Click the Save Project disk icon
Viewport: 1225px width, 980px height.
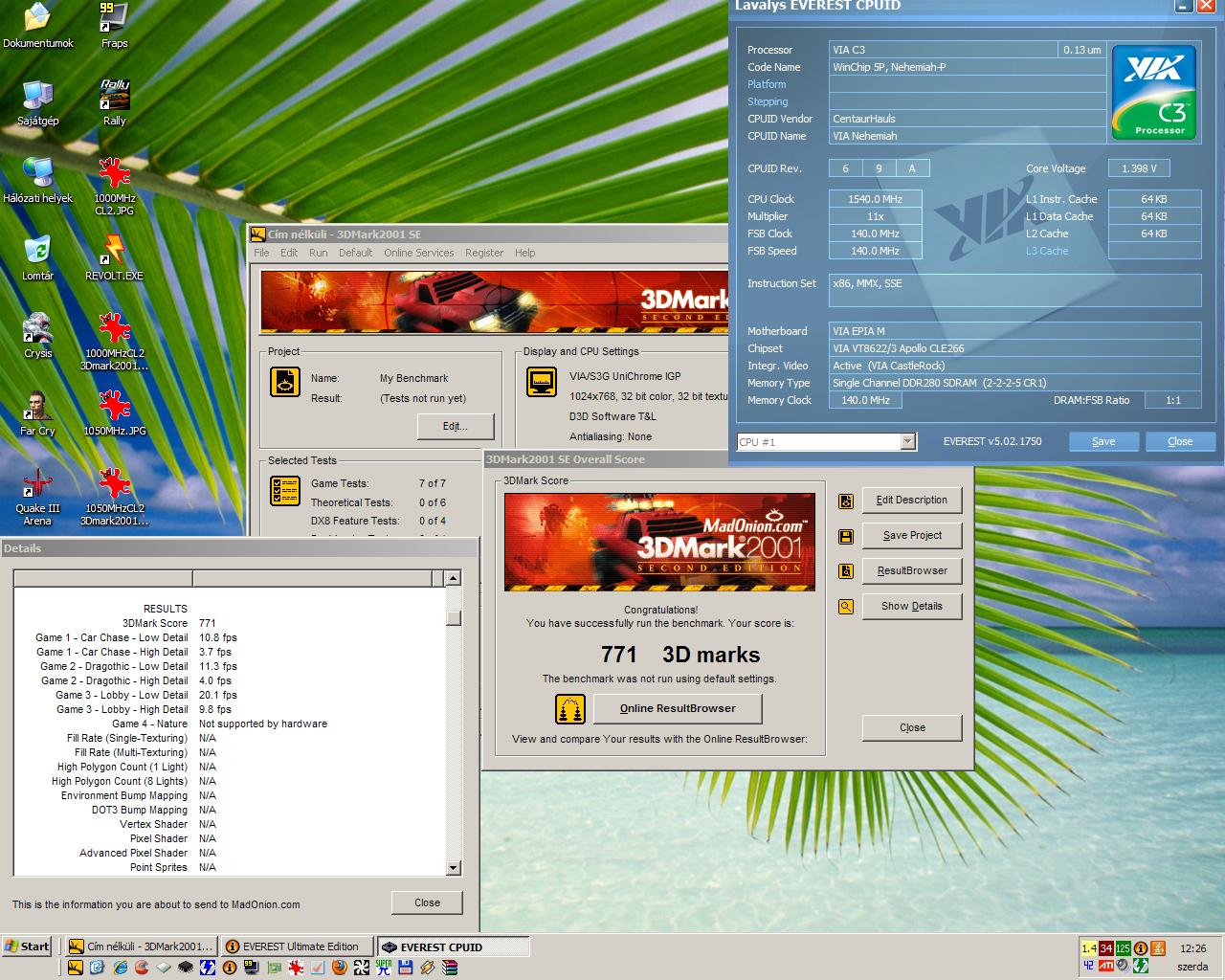846,536
